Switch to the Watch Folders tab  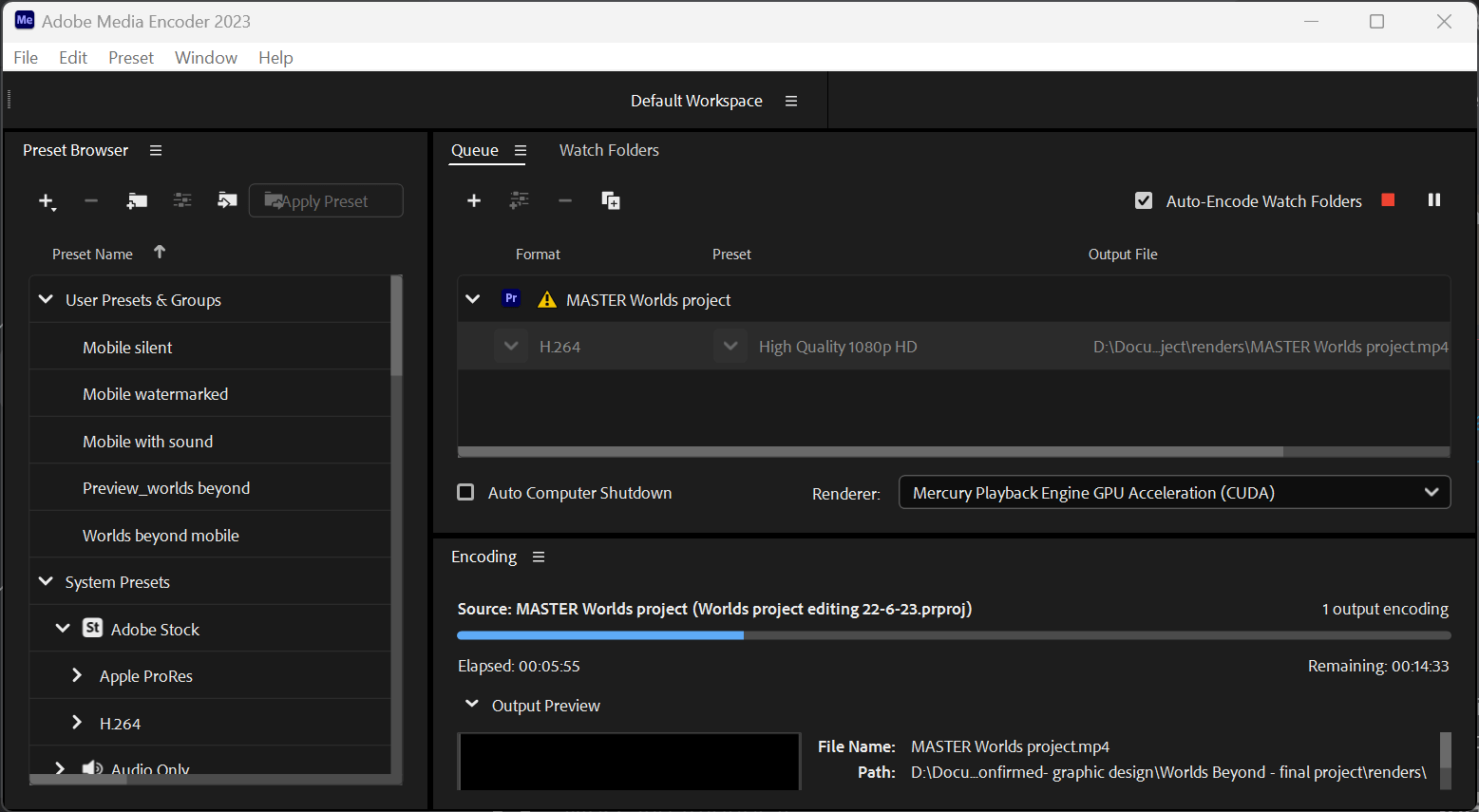point(608,150)
